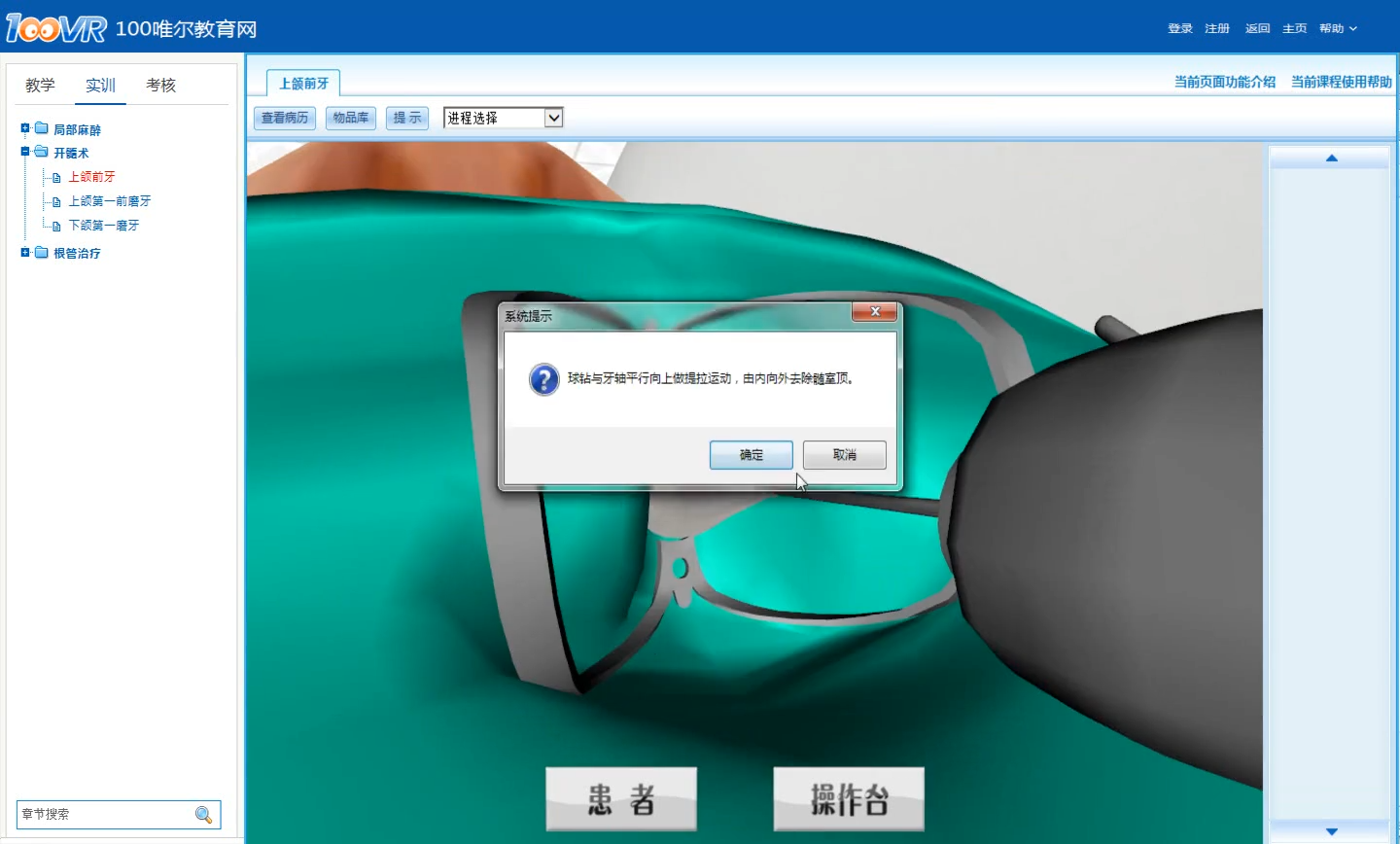The width and height of the screenshot is (1400, 844).
Task: Expand the 局部麻醉 tree node
Action: 25,128
